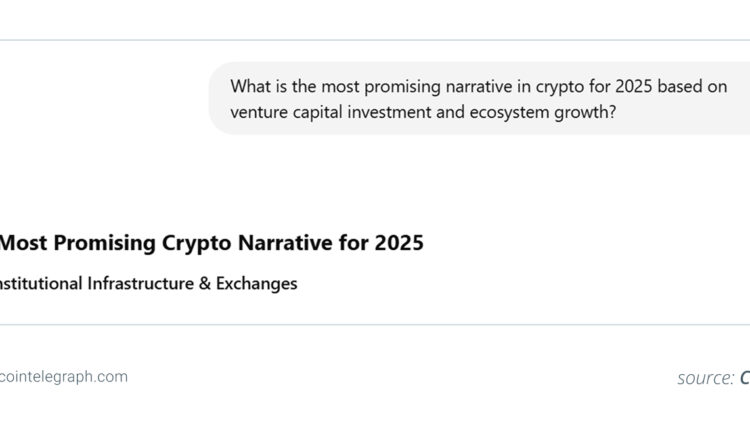Open the cointelegraph.com link

tap(64, 377)
